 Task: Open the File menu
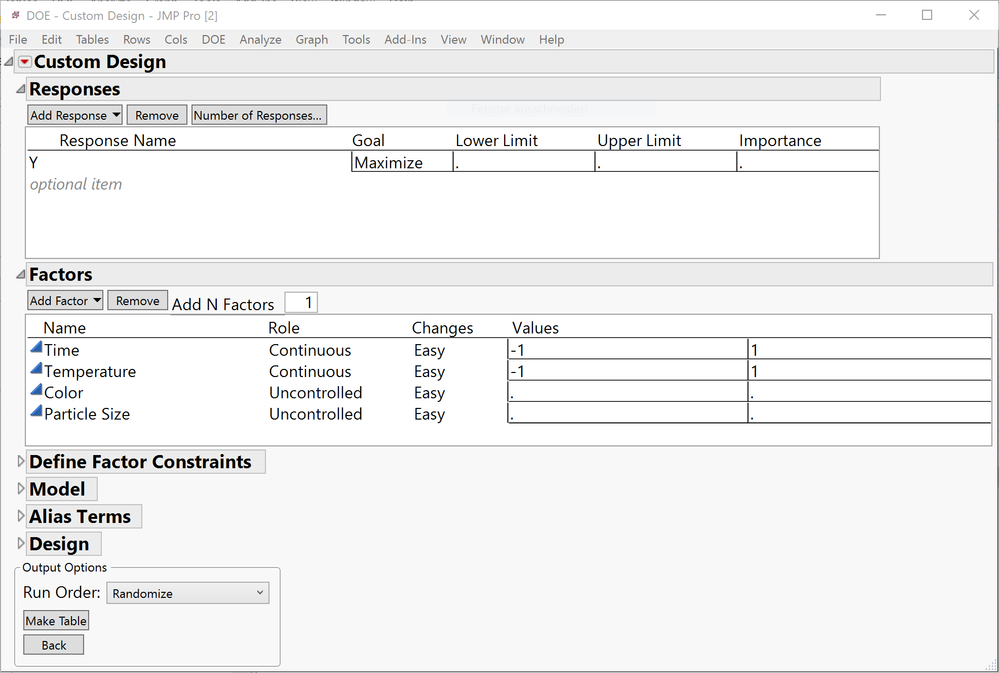pos(18,40)
